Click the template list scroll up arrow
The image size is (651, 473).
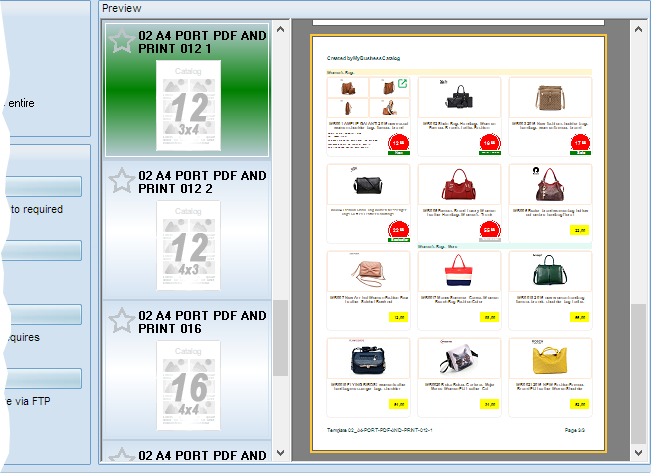click(x=281, y=29)
